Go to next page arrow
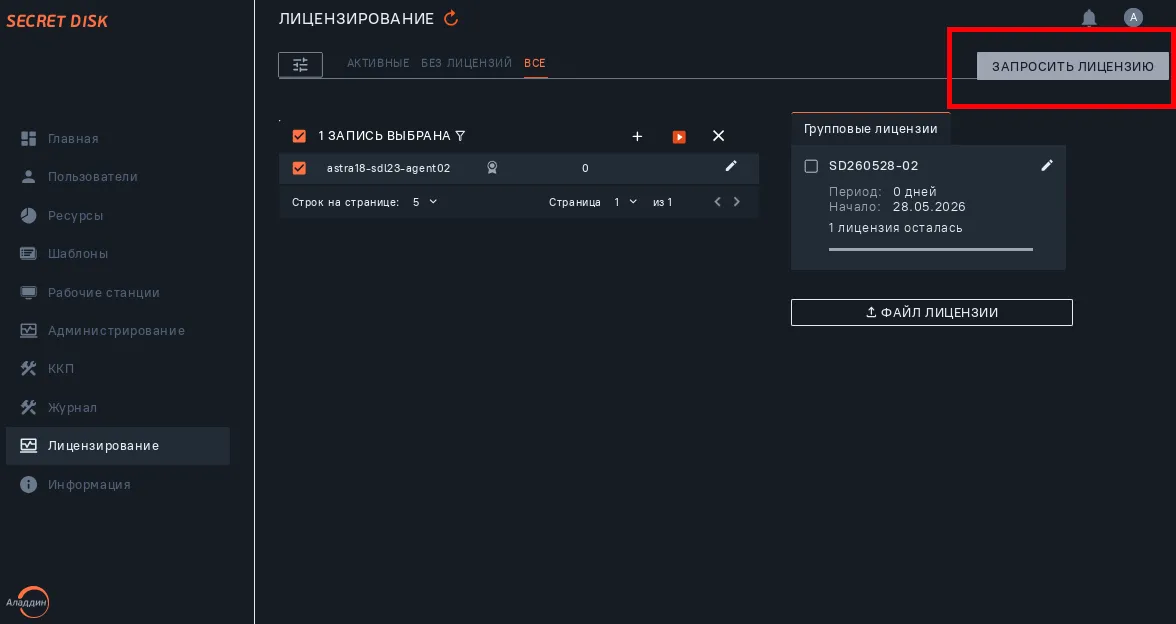This screenshot has height=624, width=1176. [x=736, y=202]
